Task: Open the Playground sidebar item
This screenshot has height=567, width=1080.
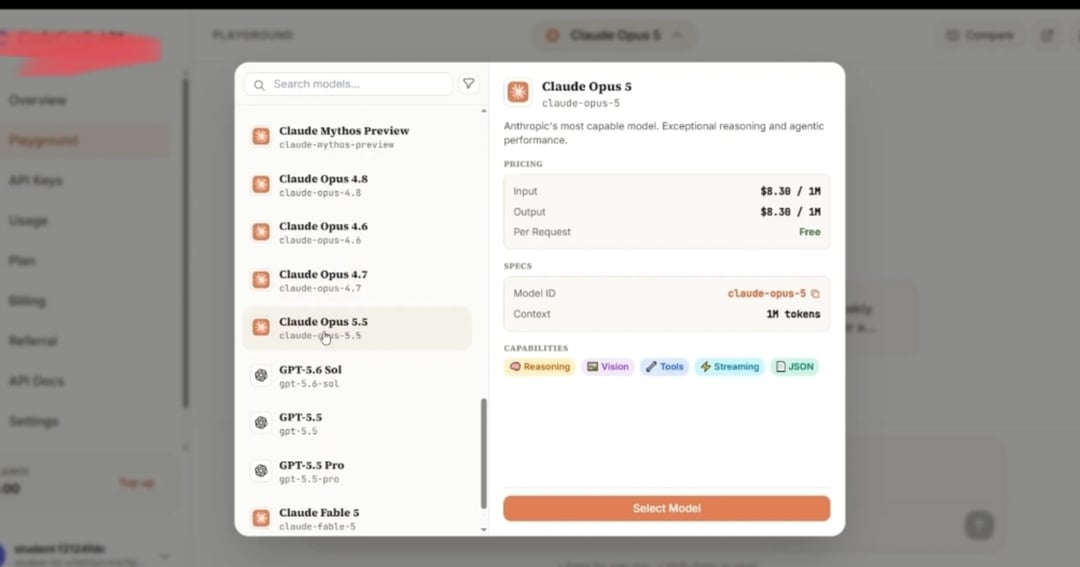Action: [85, 141]
